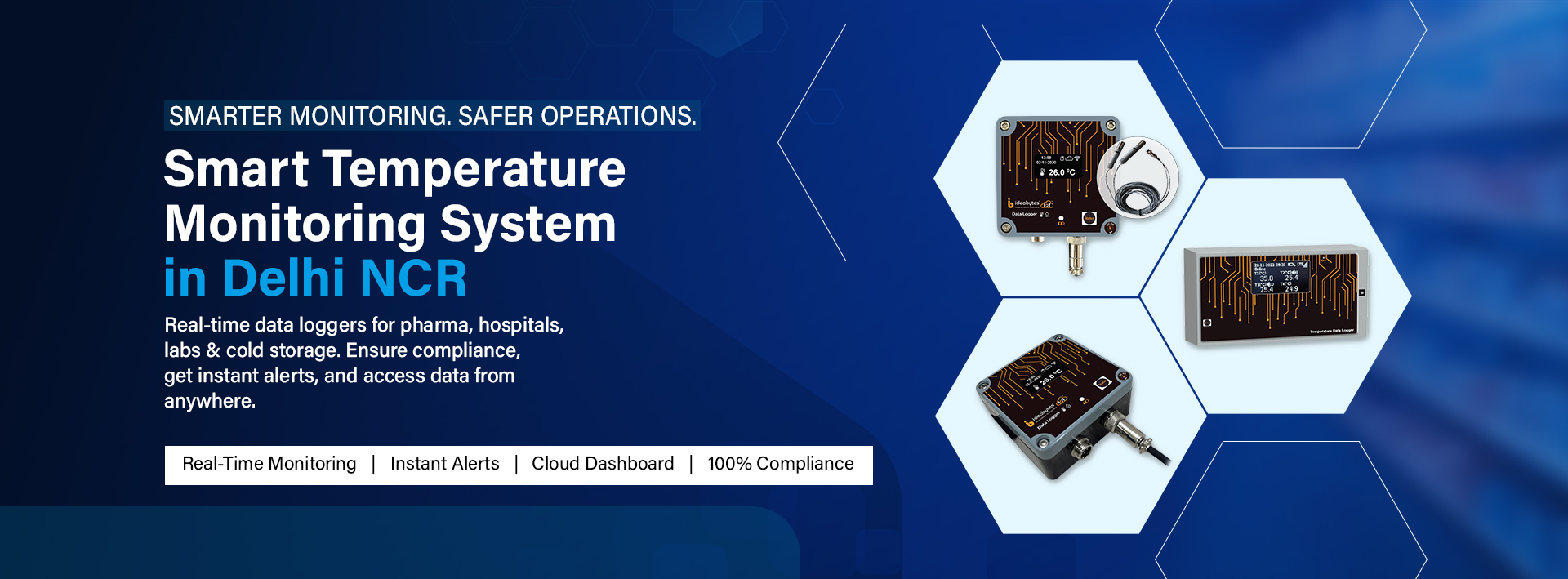
Task: Click the circular temperature probe cable inset
Action: pyautogui.click(x=1138, y=178)
